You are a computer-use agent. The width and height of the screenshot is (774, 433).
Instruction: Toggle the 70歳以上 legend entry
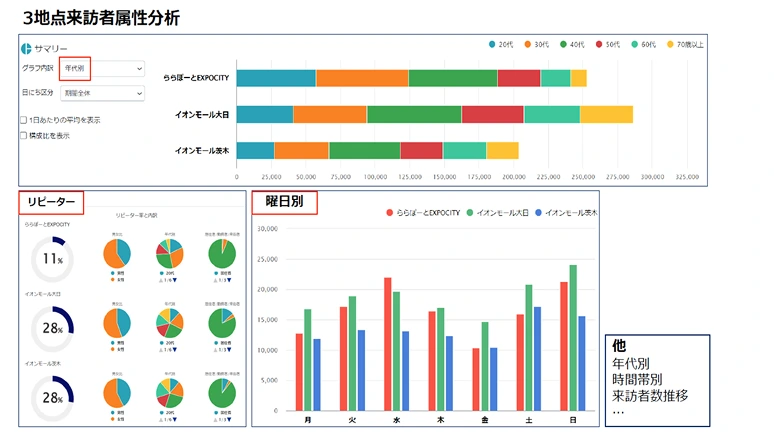click(x=685, y=44)
